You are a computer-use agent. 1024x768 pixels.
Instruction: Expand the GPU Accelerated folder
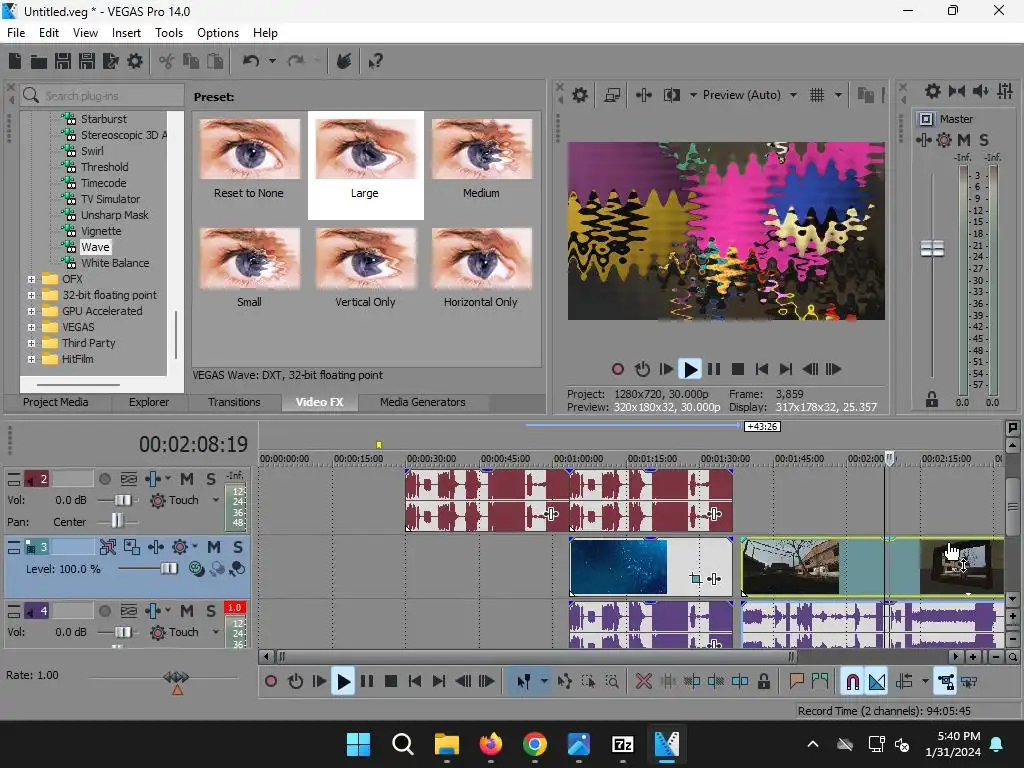[31, 311]
